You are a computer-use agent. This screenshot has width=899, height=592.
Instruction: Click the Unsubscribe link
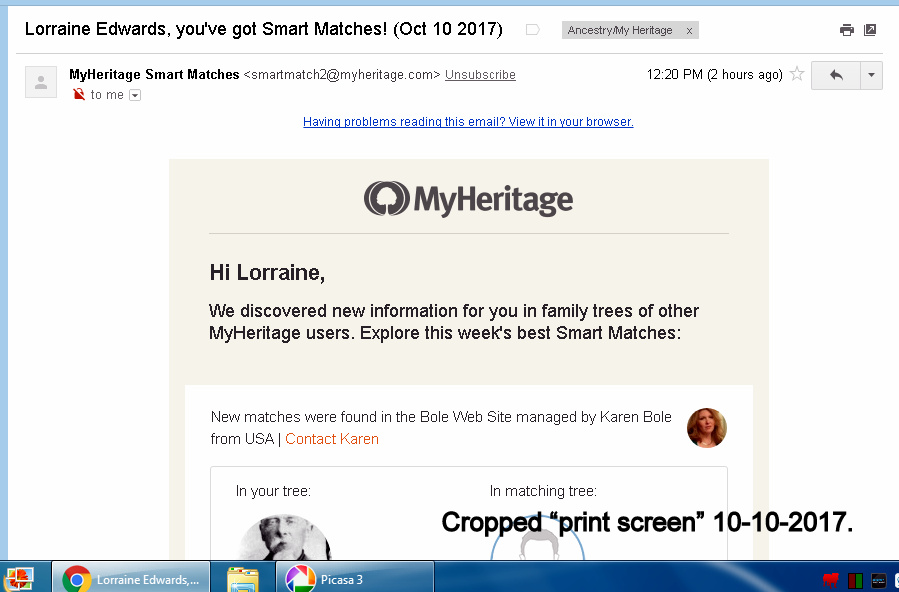[x=480, y=75]
